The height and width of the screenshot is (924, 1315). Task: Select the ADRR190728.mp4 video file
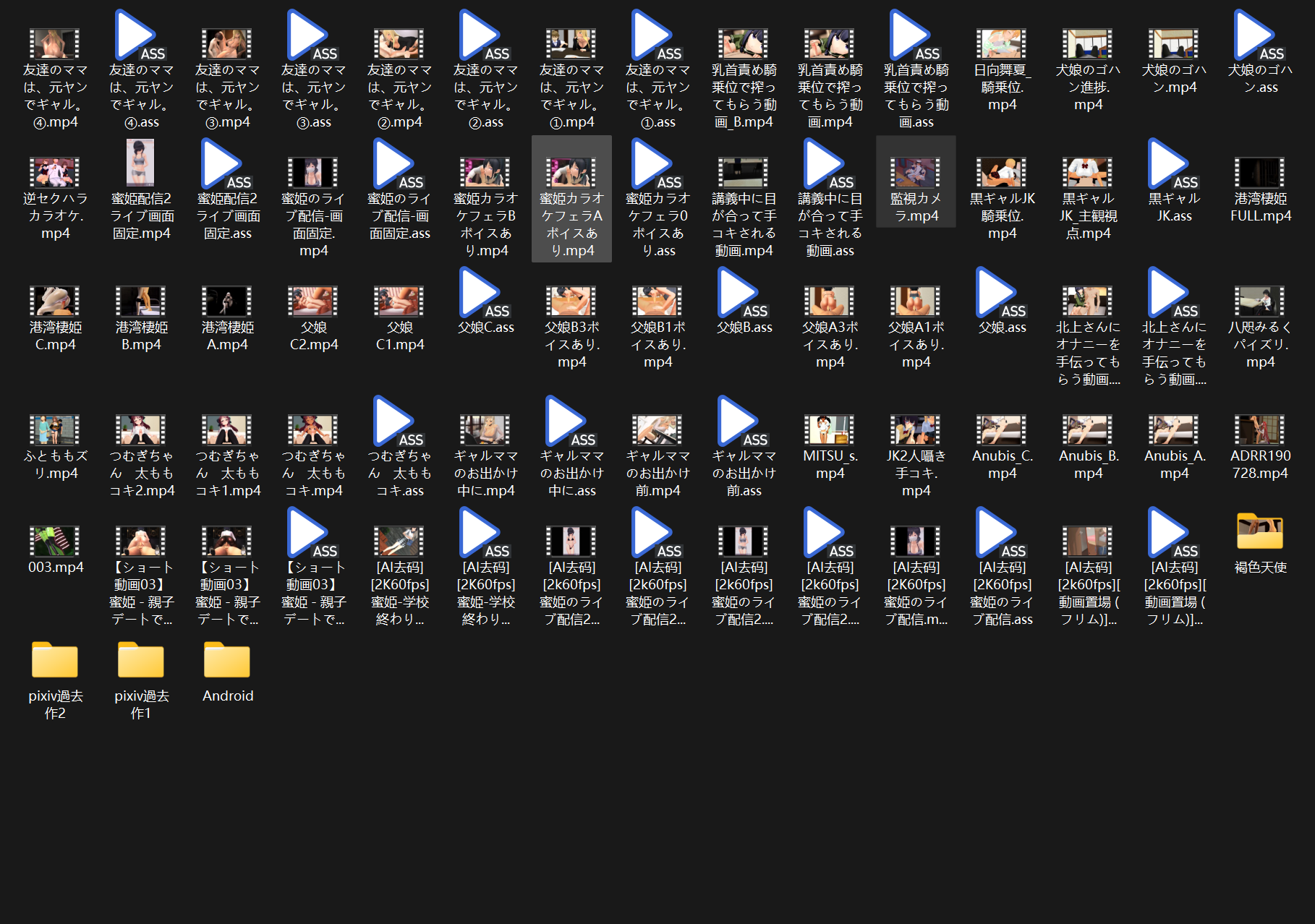point(1260,447)
